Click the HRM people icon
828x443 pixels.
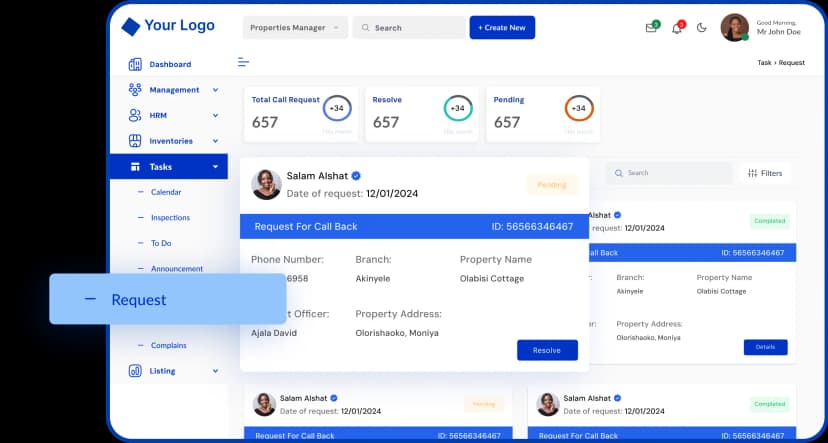pyautogui.click(x=135, y=115)
